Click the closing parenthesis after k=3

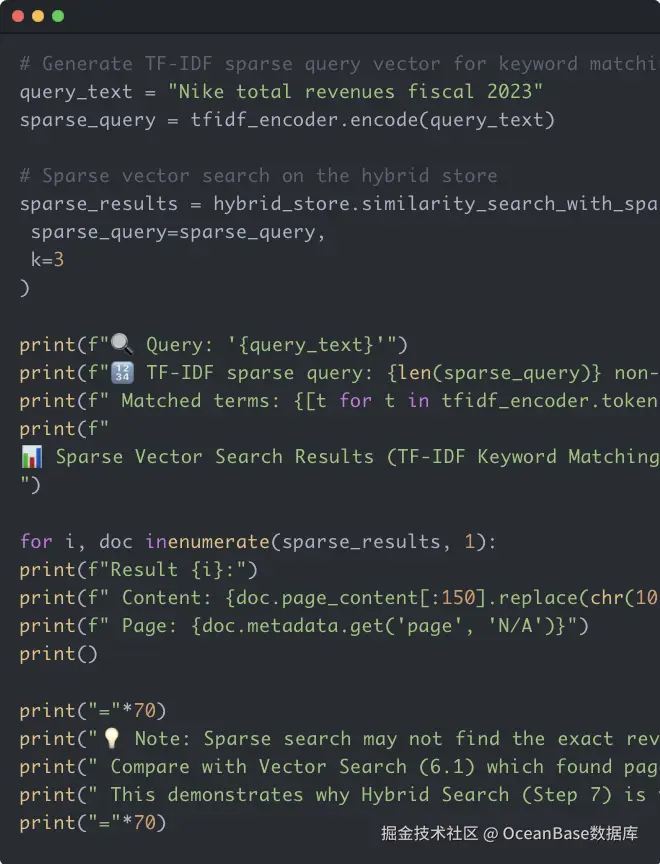pyautogui.click(x=25, y=288)
